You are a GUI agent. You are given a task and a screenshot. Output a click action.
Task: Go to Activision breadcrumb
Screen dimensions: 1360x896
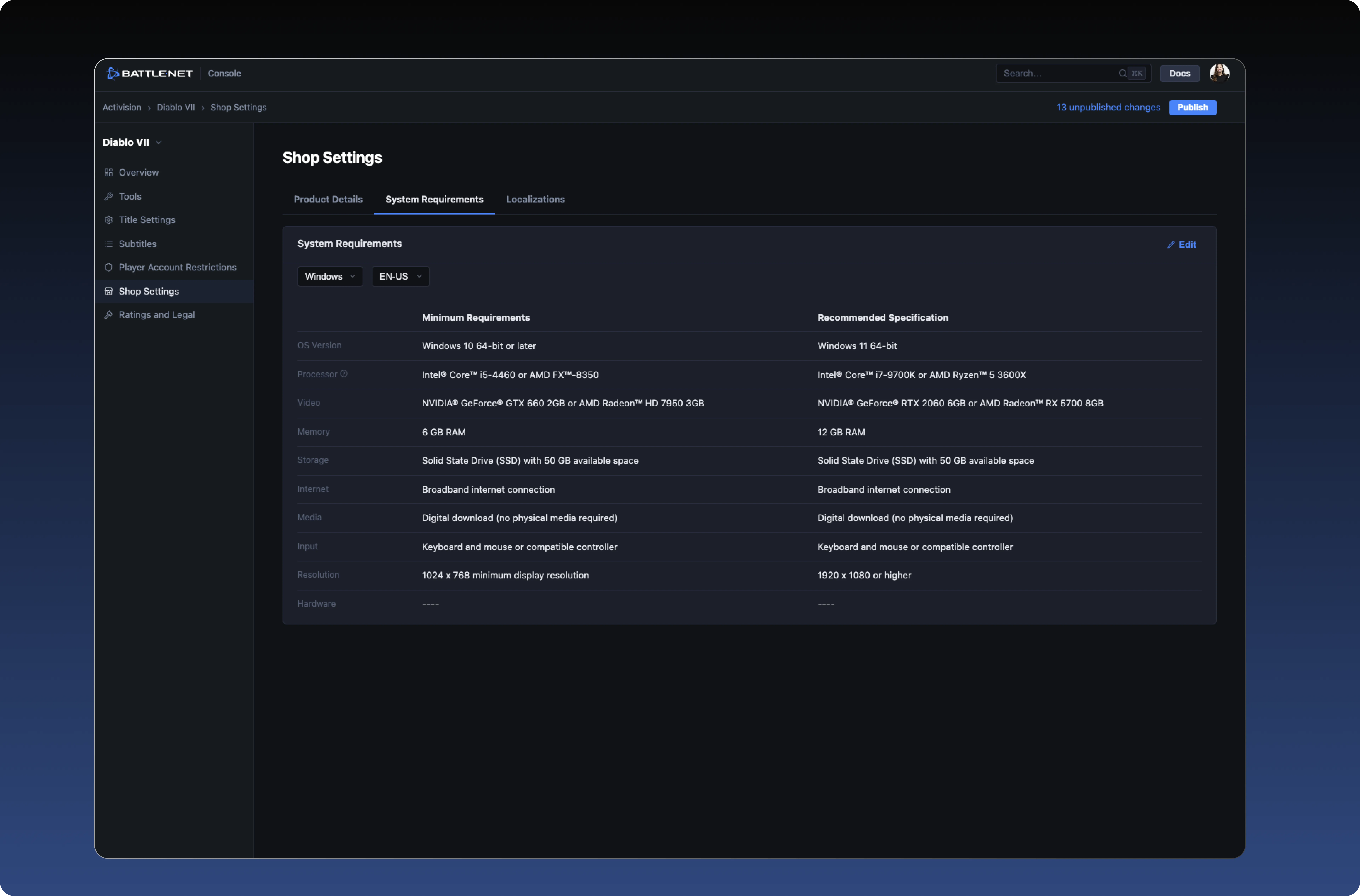coord(122,107)
